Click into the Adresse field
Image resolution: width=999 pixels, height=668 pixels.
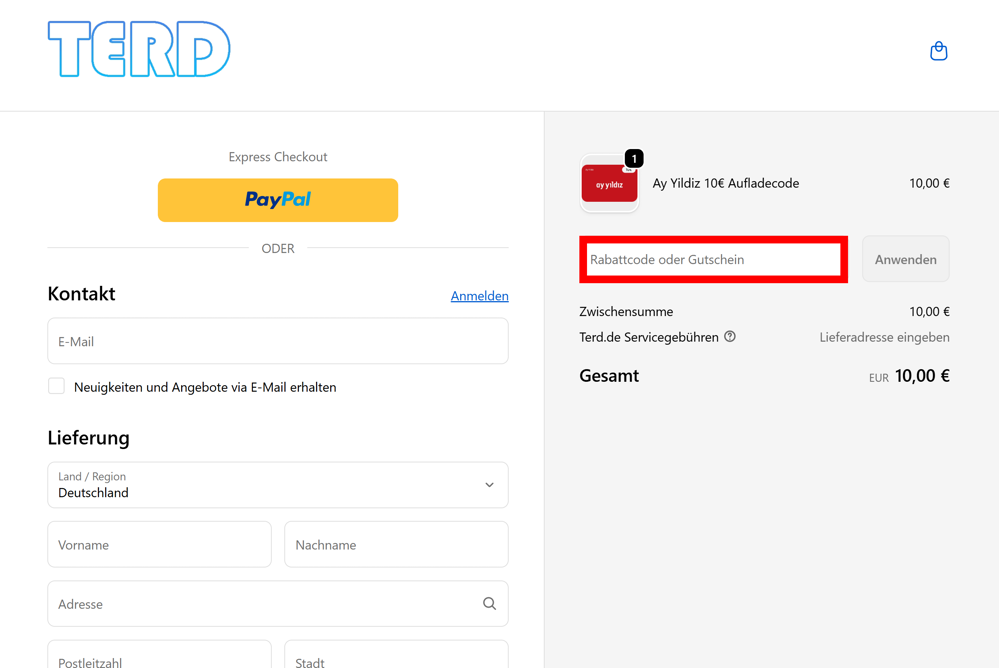pyautogui.click(x=278, y=604)
